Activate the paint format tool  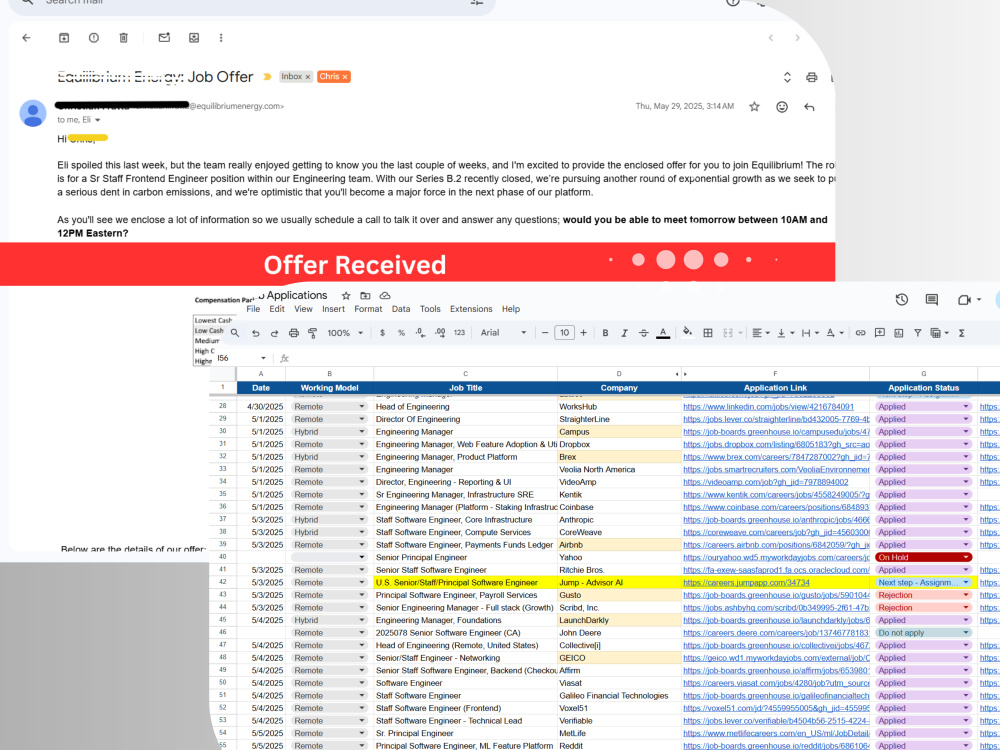pos(312,333)
